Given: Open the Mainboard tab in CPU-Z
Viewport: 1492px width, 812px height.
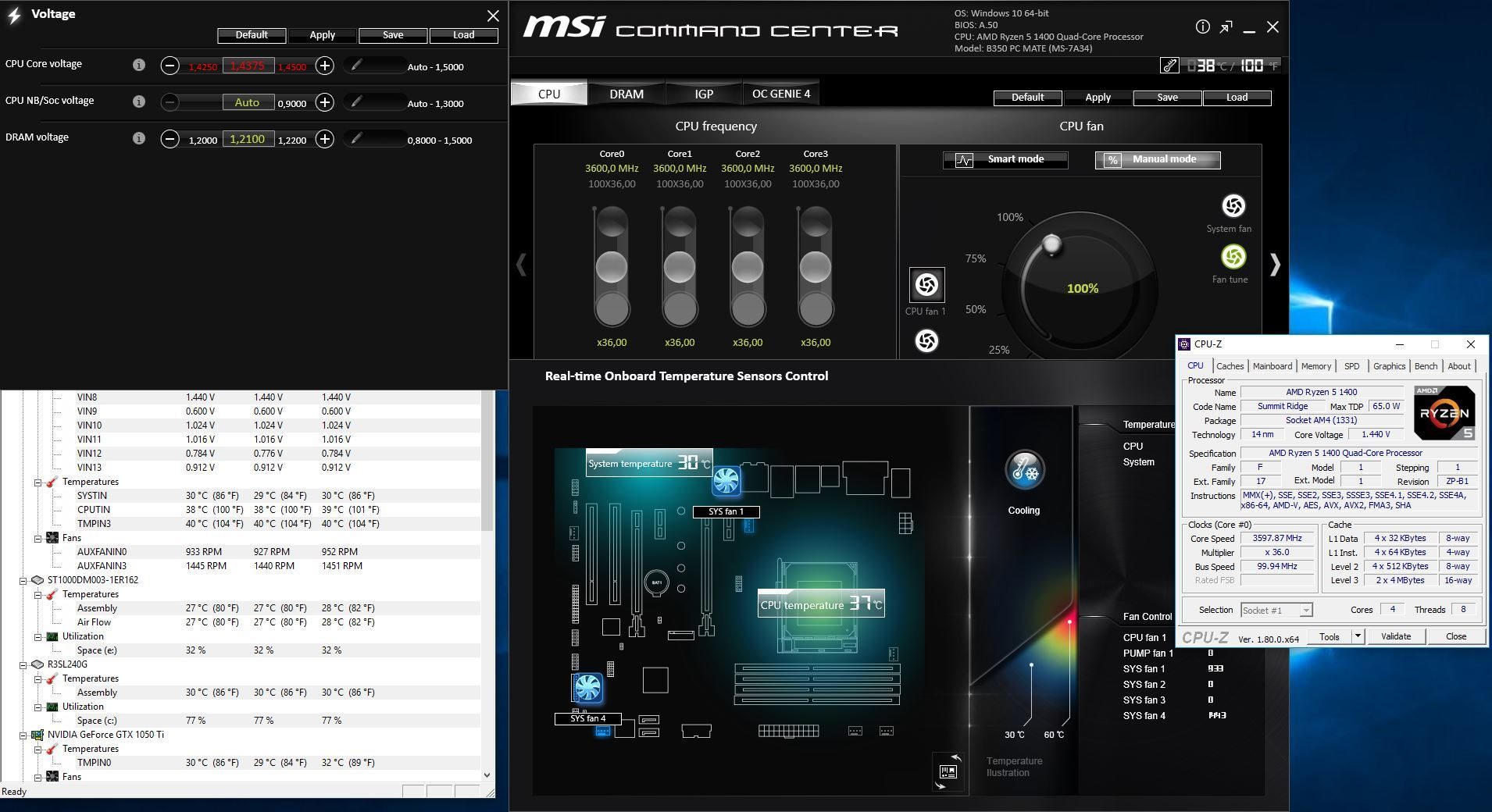Looking at the screenshot, I should (x=1272, y=366).
